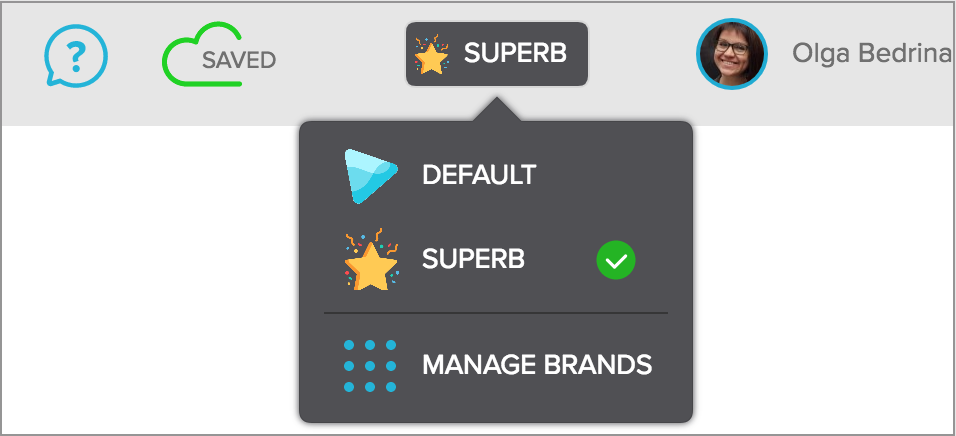This screenshot has width=956, height=436.
Task: Open Olga Bedrina's profile avatar
Action: 732,54
